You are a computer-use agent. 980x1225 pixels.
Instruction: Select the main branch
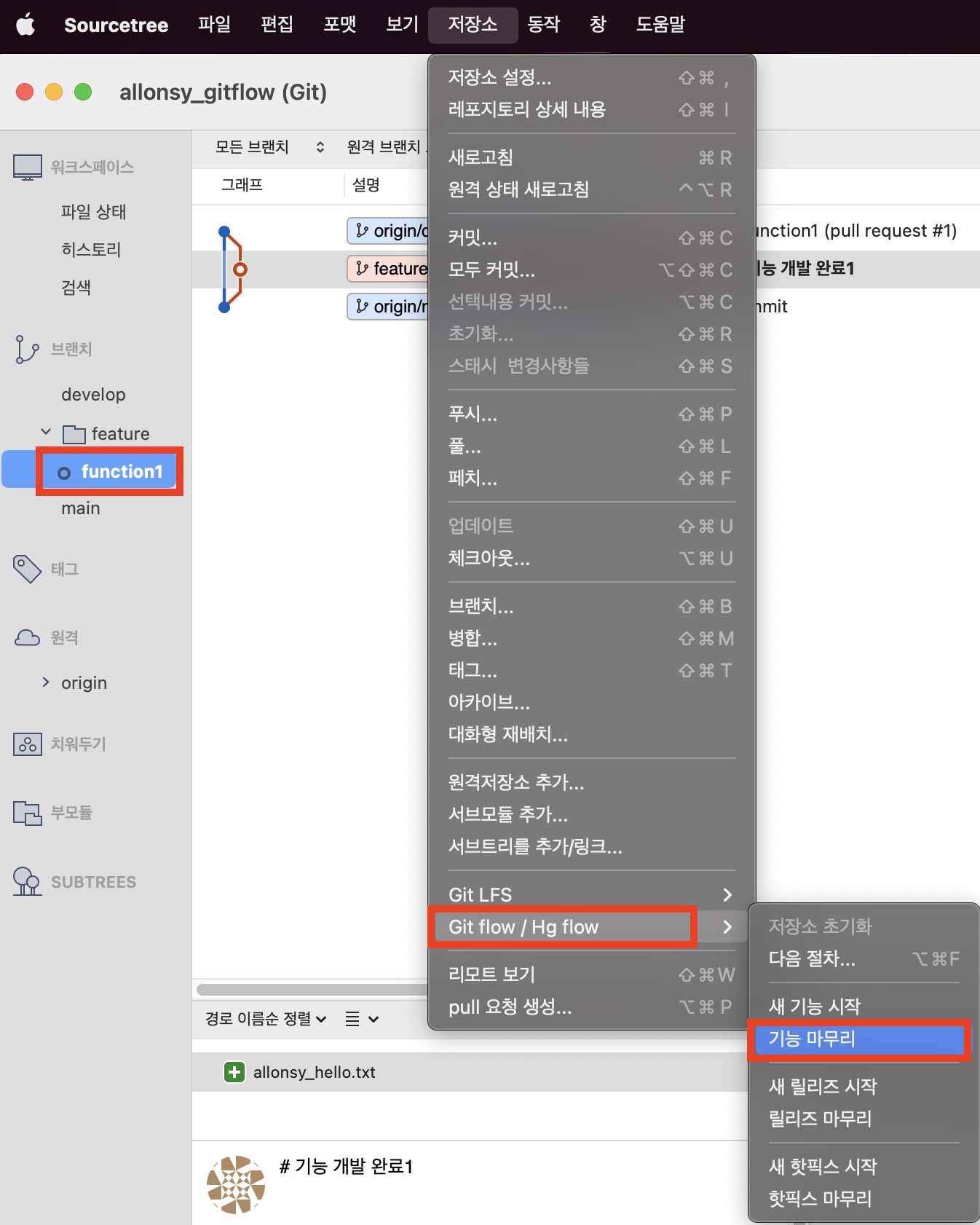click(x=81, y=508)
